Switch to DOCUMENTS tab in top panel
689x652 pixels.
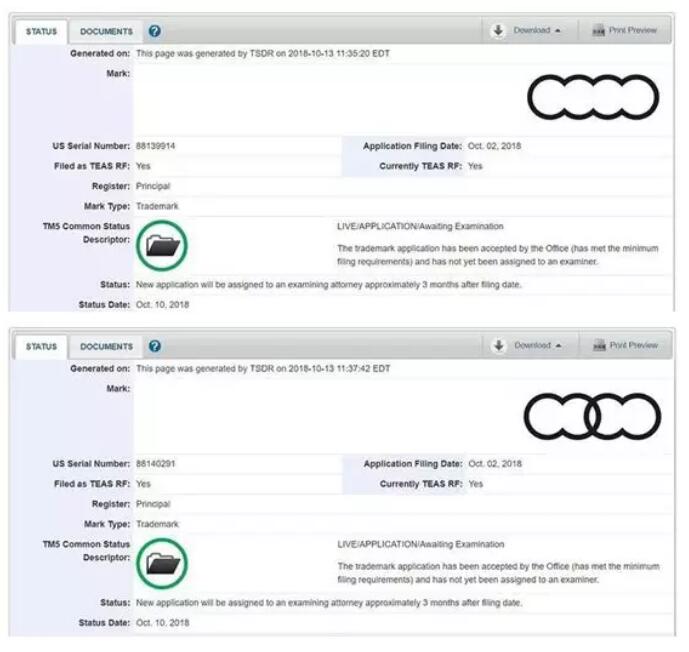[x=106, y=32]
